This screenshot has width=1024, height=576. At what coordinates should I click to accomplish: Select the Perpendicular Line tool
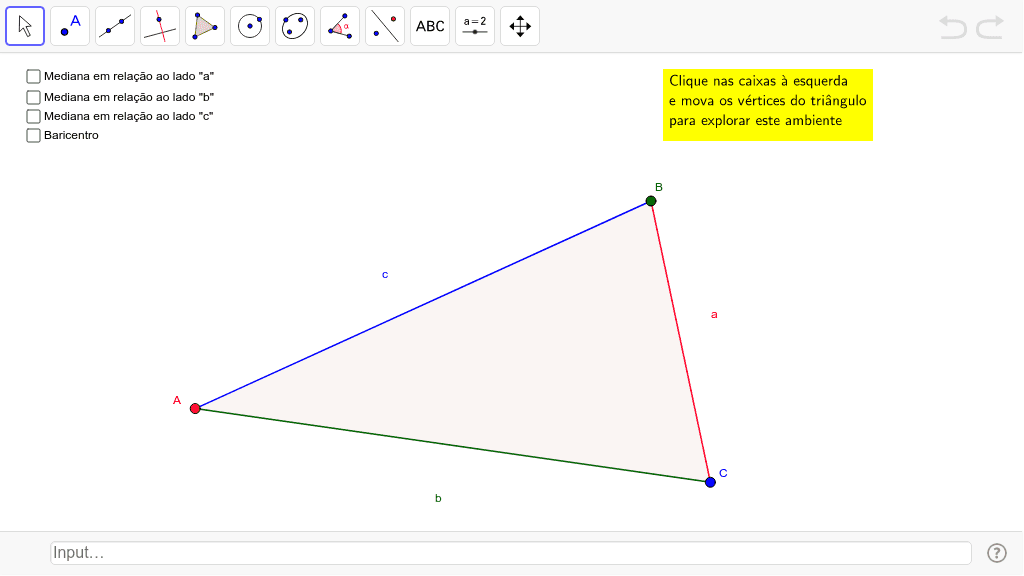[160, 26]
